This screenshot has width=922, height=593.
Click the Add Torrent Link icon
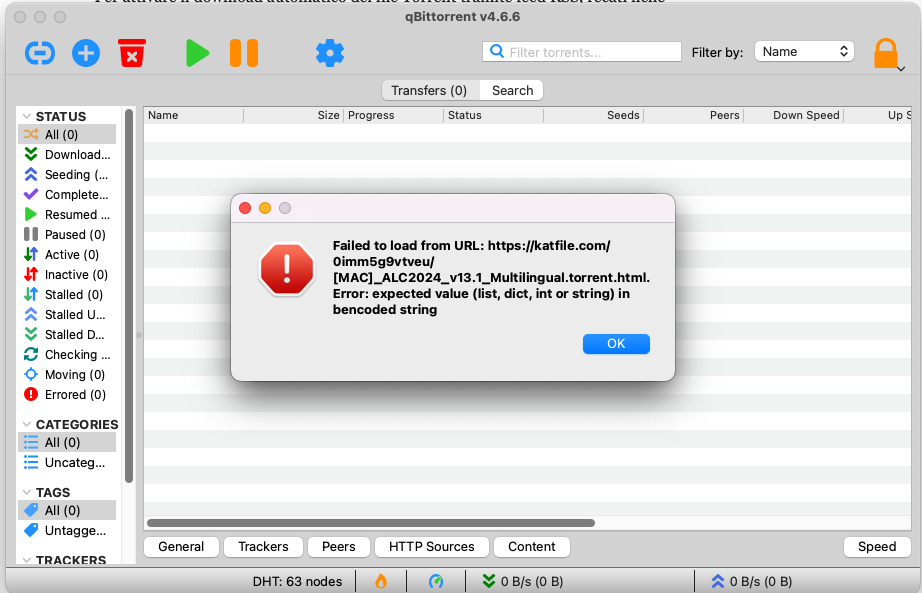(x=40, y=53)
